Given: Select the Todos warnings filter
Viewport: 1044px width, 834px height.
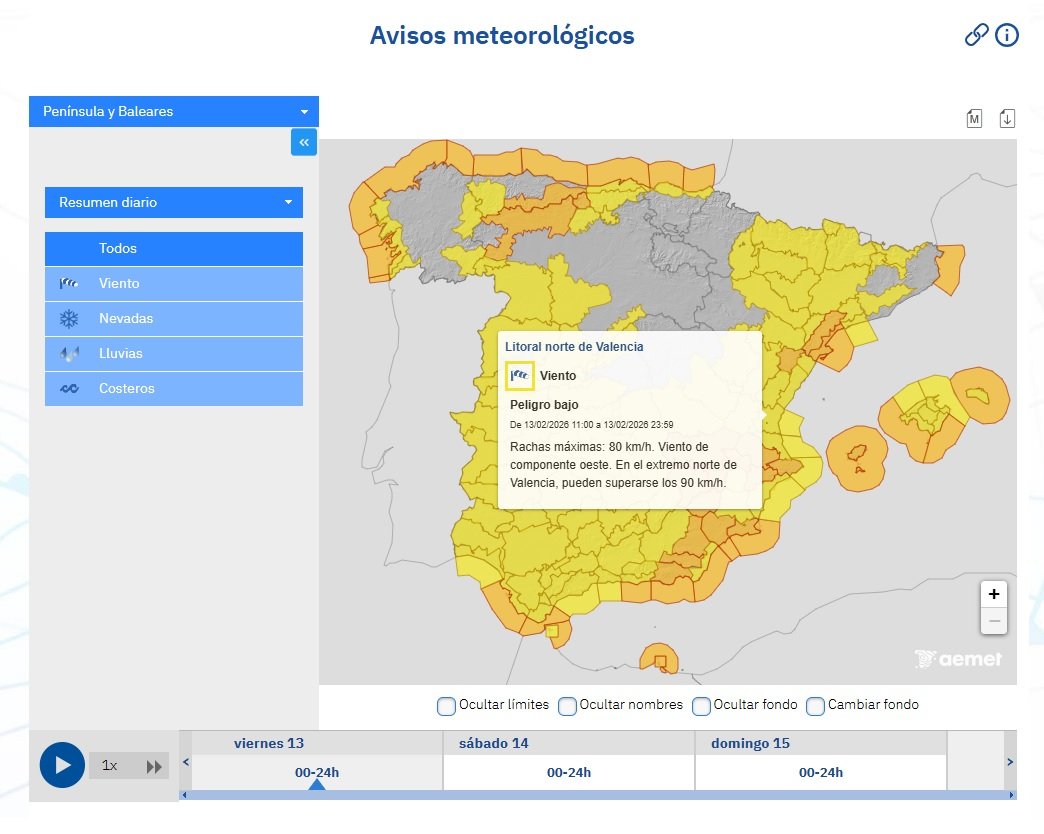Looking at the screenshot, I should click(174, 248).
